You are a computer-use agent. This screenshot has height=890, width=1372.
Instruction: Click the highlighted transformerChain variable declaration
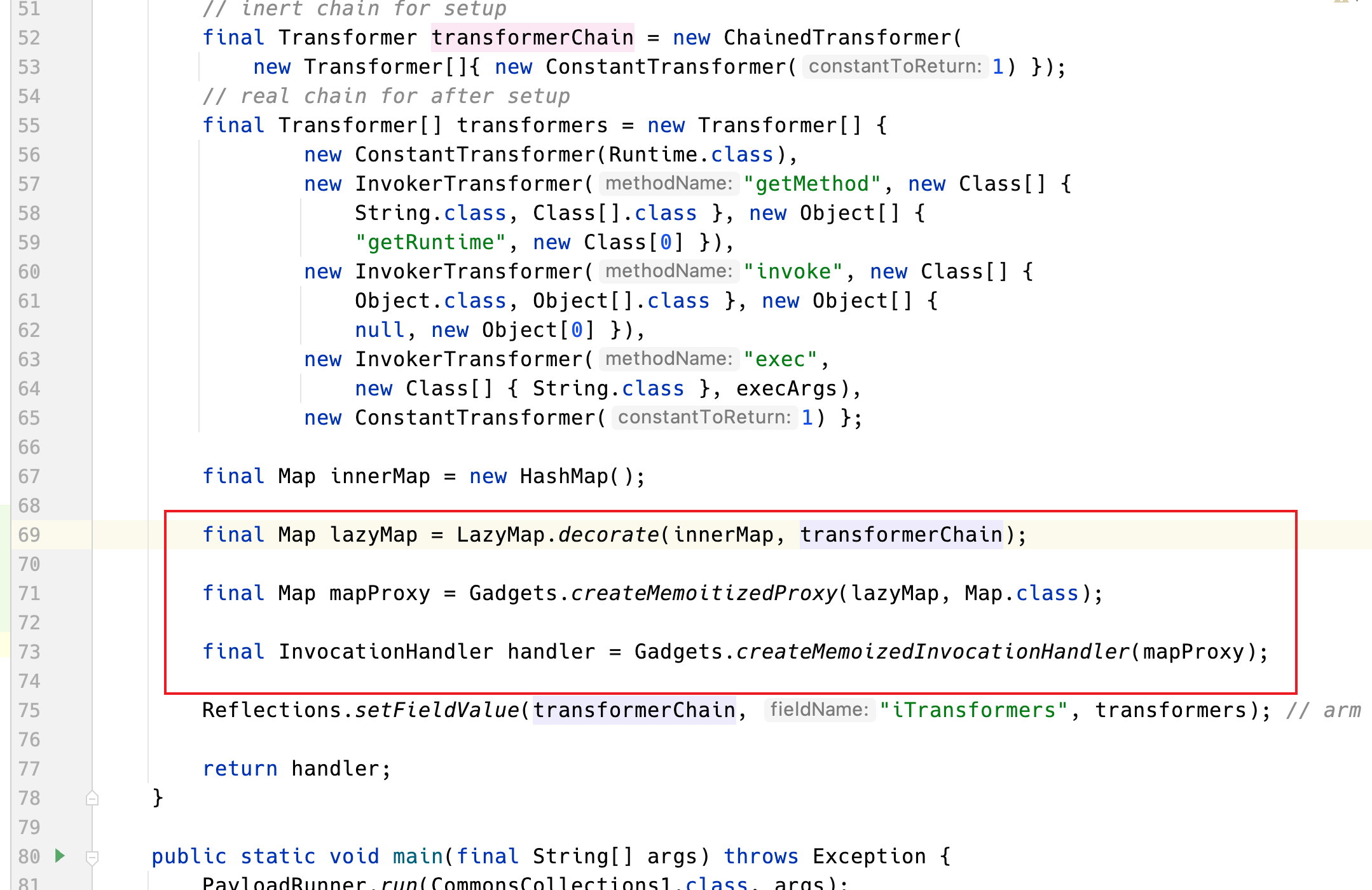pos(532,38)
